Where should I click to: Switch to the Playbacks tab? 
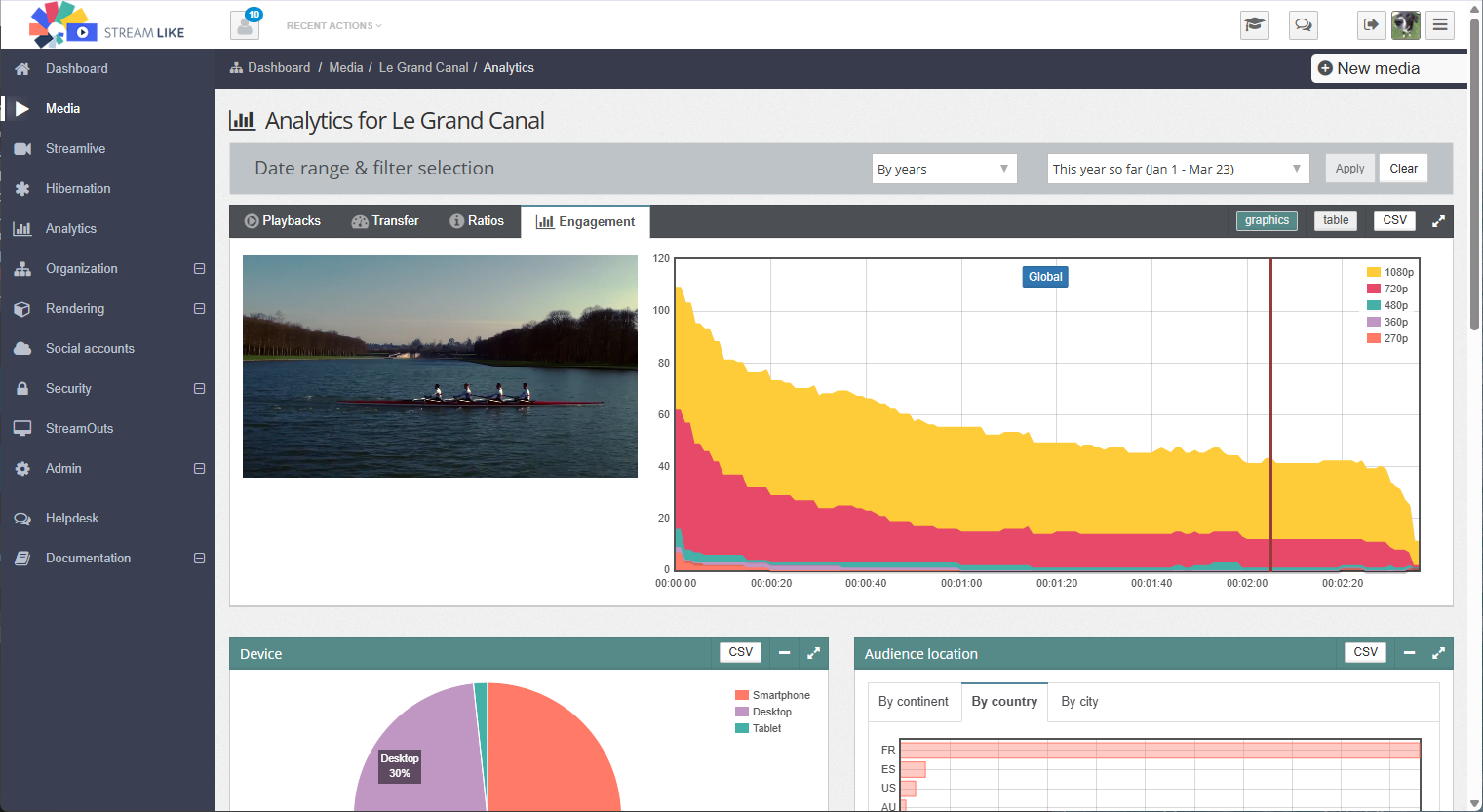point(283,221)
